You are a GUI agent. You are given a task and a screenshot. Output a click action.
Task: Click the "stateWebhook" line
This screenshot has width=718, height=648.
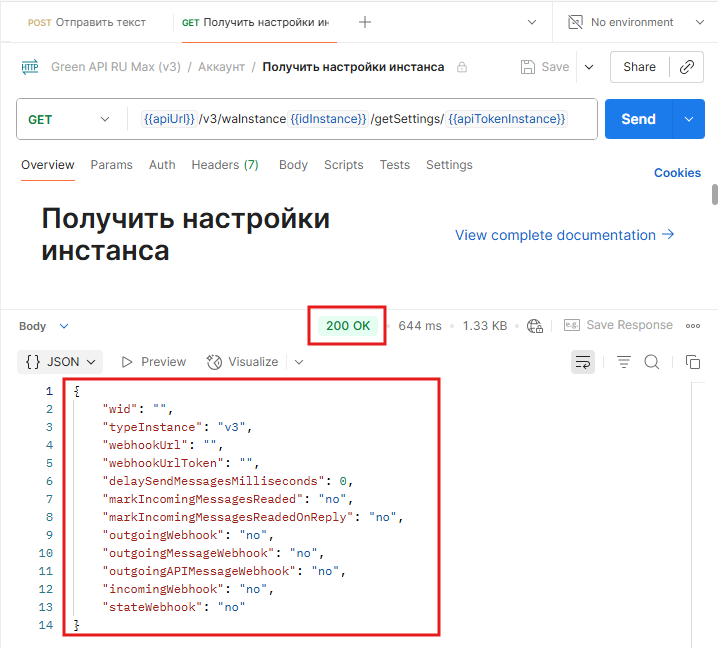point(174,607)
